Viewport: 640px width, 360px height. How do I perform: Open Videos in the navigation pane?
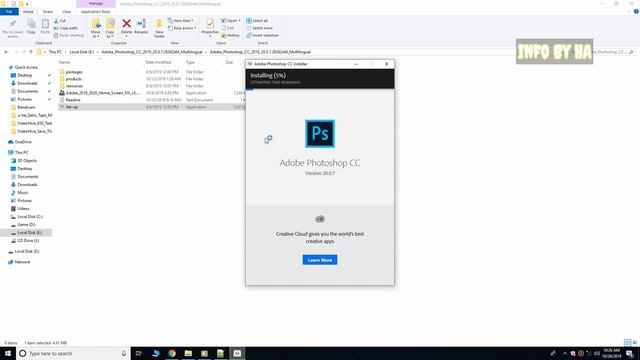point(23,208)
